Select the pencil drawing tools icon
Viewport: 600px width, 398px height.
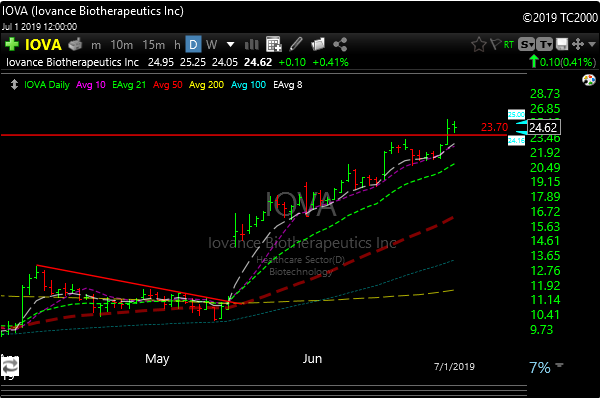pyautogui.click(x=296, y=44)
